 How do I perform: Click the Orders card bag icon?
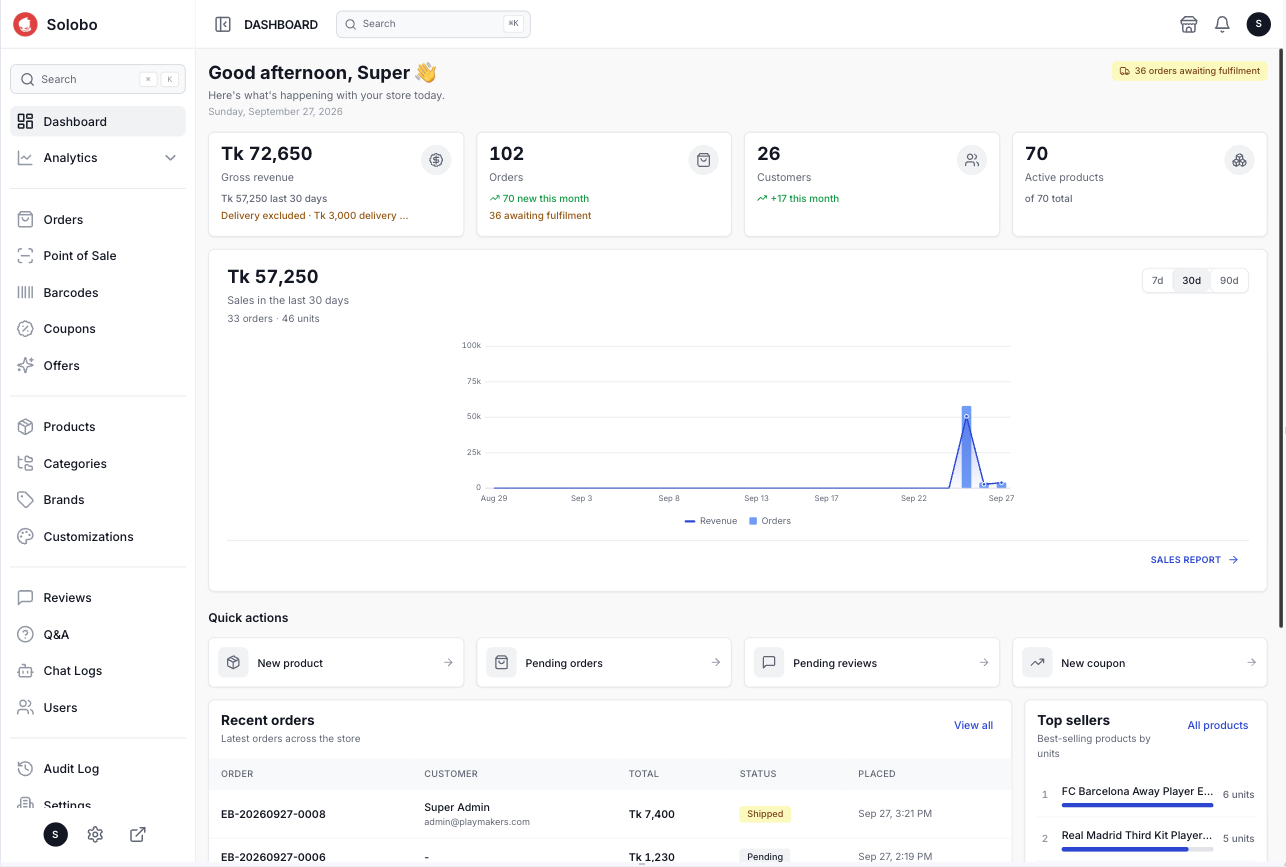704,160
